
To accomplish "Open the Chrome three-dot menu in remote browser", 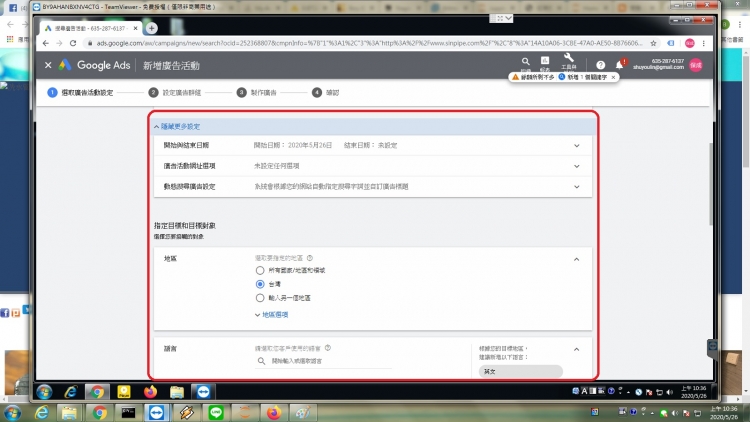I will point(704,43).
